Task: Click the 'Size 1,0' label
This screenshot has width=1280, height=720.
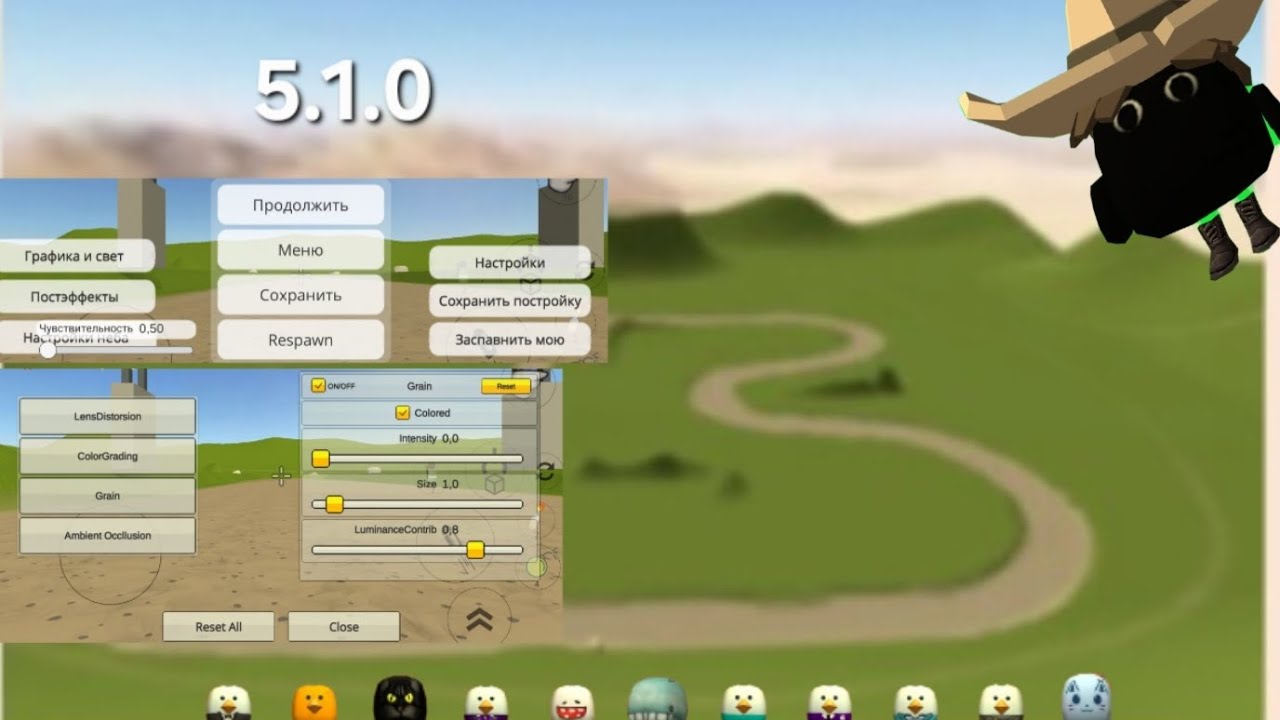Action: 438,484
